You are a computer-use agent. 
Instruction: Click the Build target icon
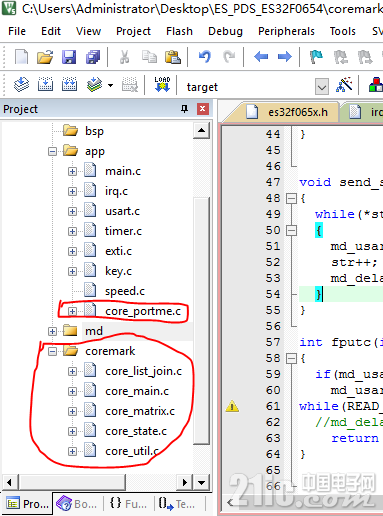click(45, 84)
